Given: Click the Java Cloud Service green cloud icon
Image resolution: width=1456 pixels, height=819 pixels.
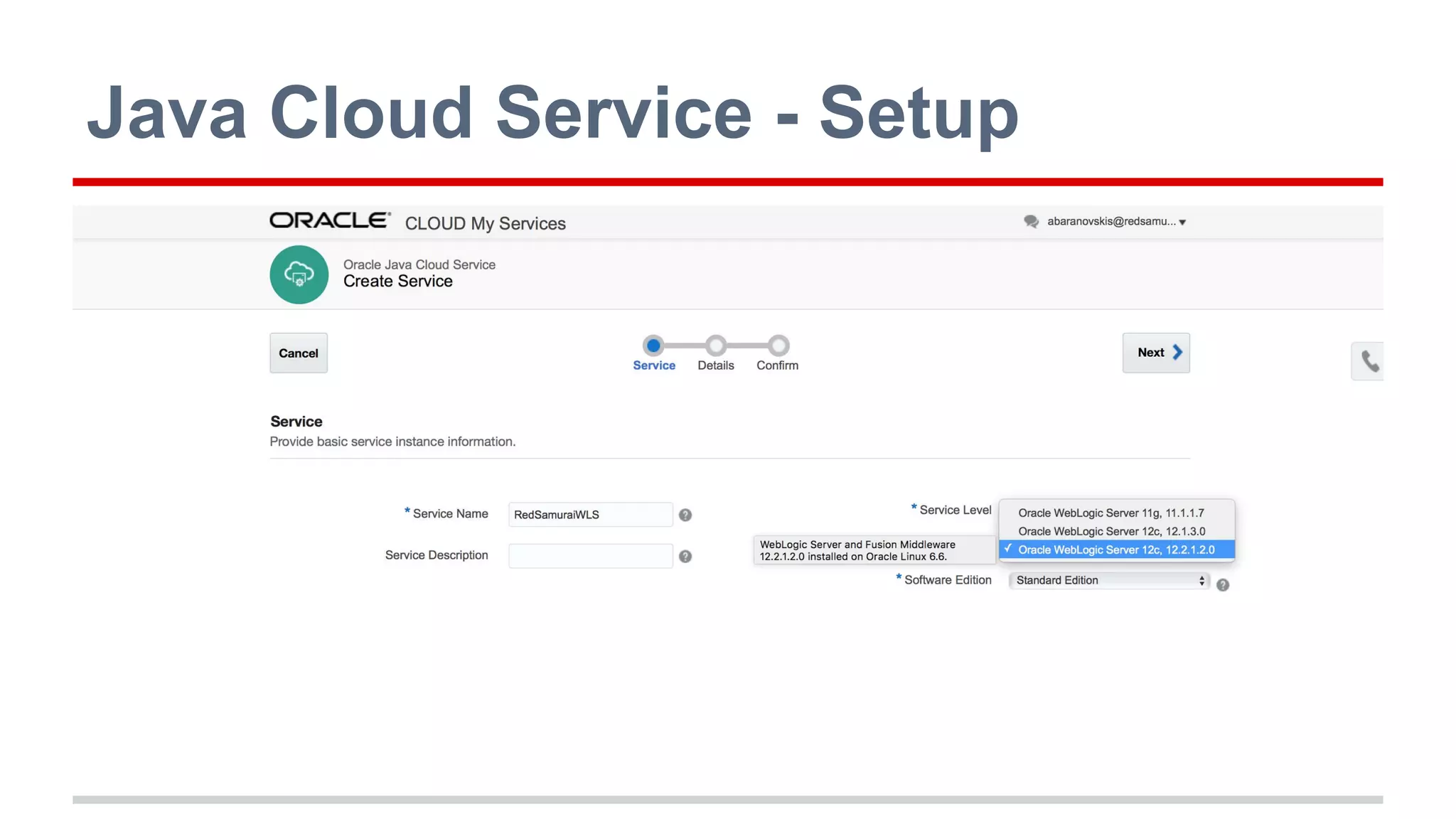Looking at the screenshot, I should tap(299, 274).
